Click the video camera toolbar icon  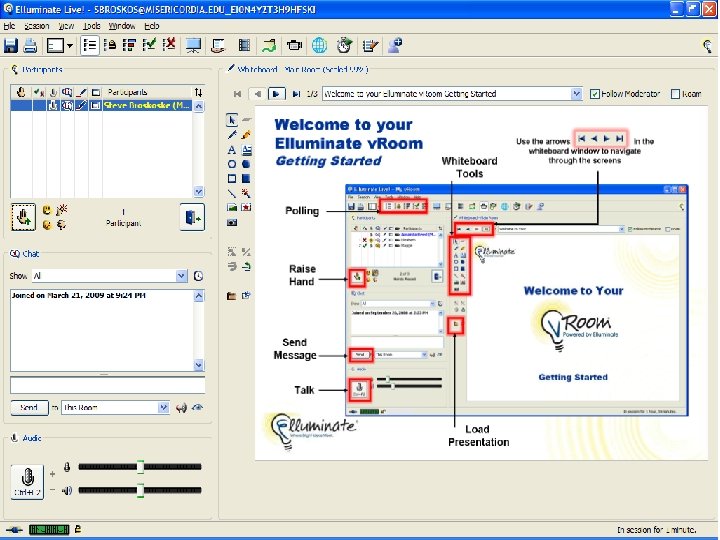pos(294,45)
